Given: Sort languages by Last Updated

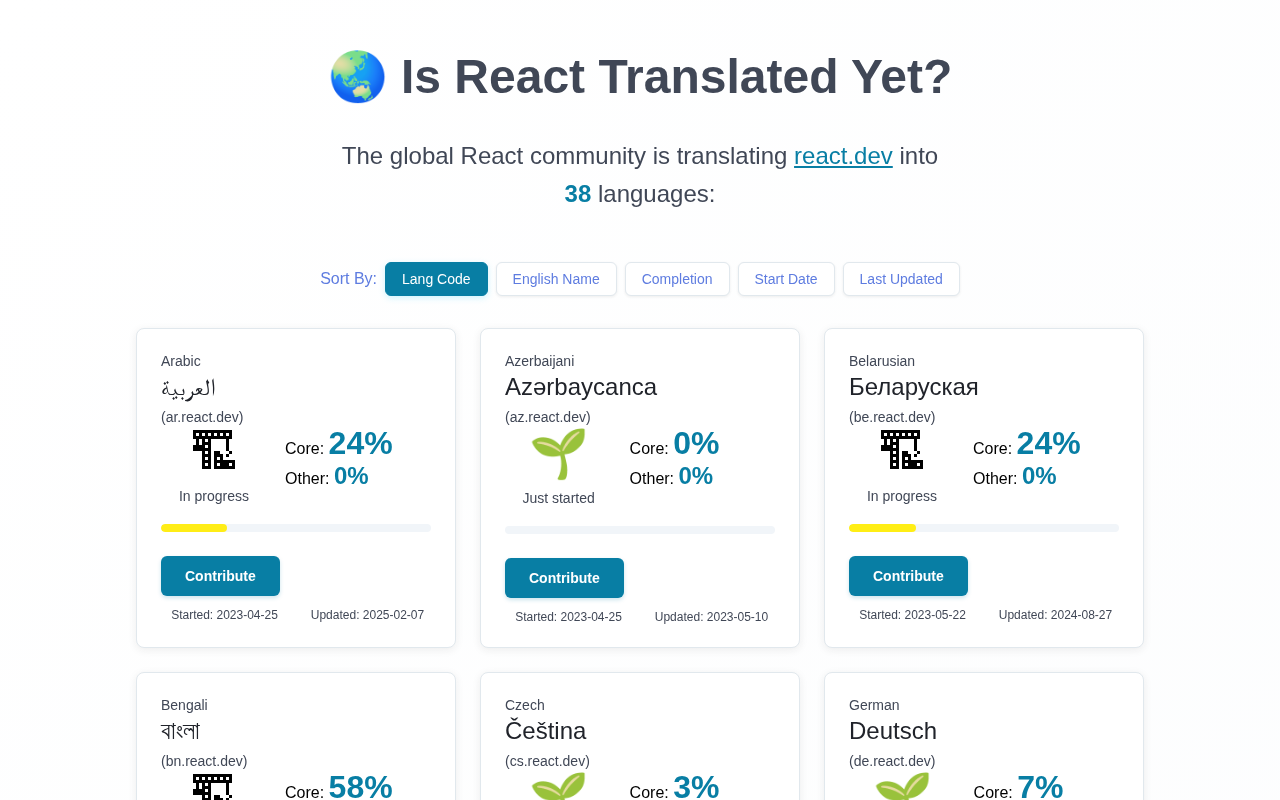Looking at the screenshot, I should (x=901, y=279).
